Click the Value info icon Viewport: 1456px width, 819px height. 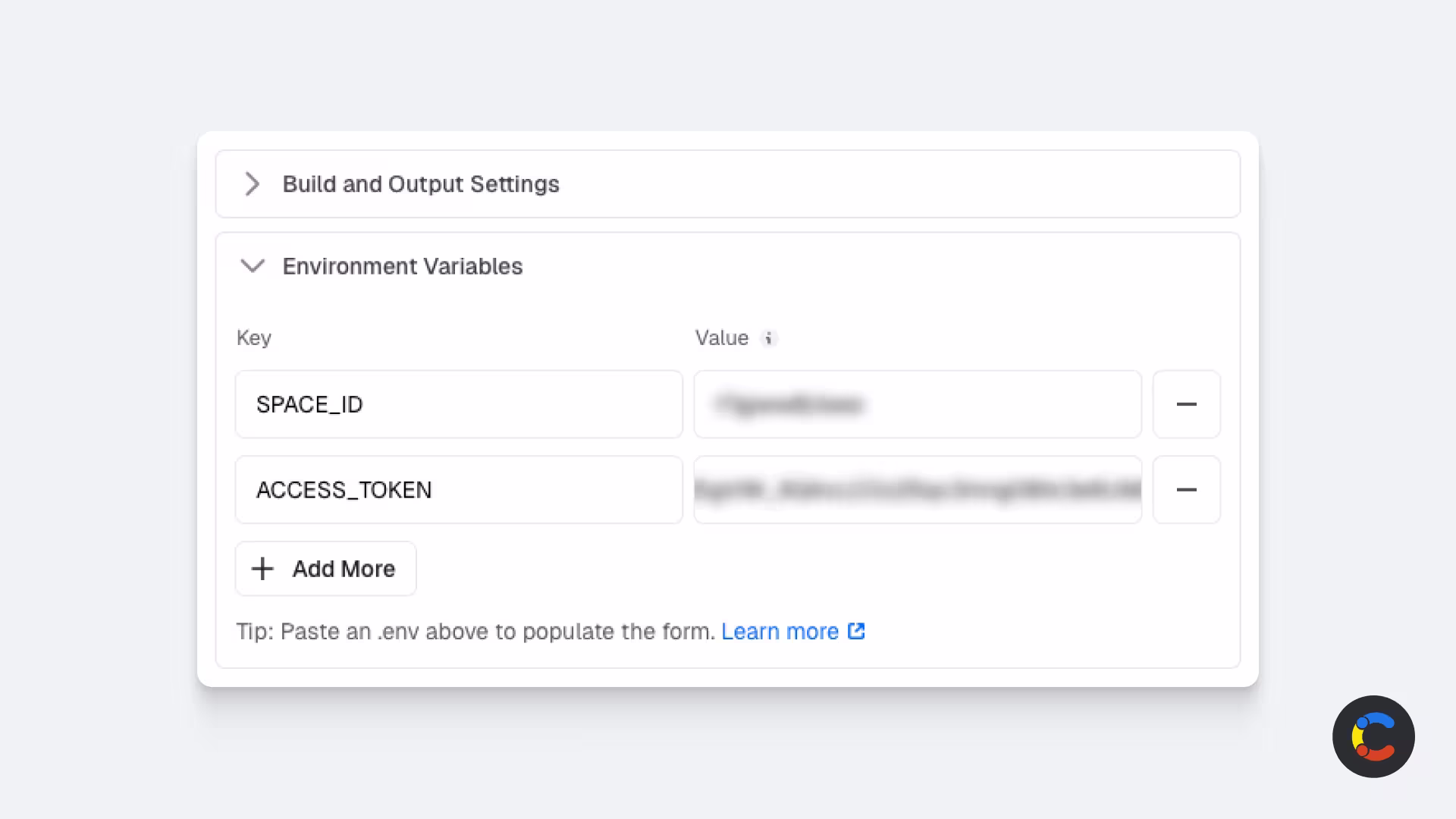coord(769,338)
